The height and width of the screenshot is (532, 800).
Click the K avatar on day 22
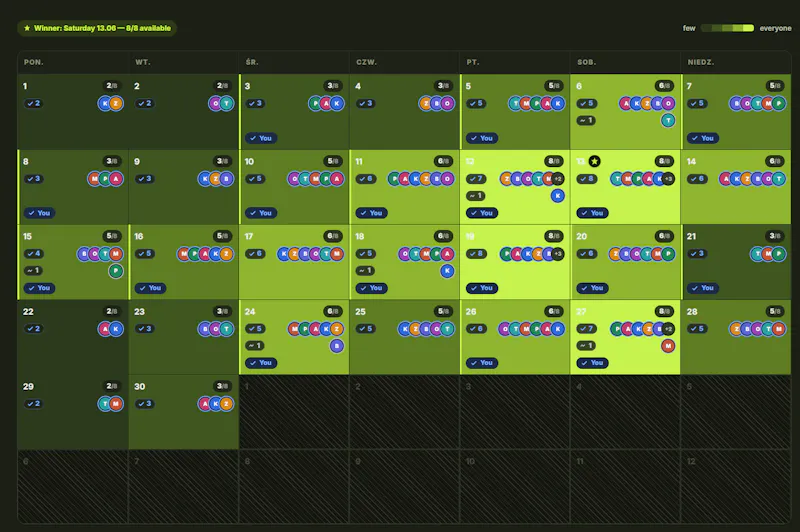(116, 329)
